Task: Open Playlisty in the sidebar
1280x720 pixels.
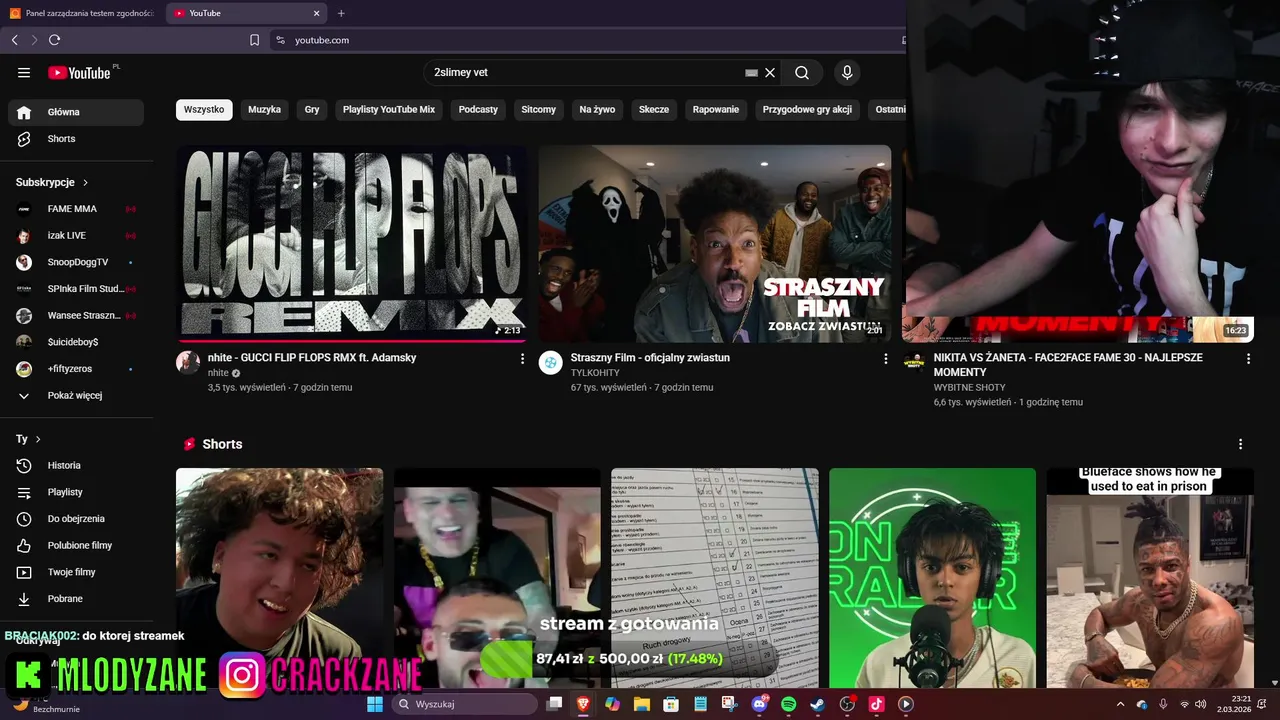Action: coord(76,492)
